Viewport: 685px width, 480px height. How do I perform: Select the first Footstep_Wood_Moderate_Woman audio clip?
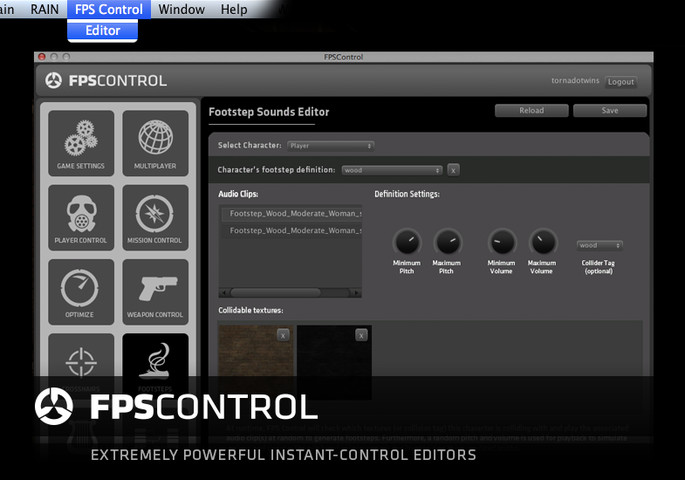(291, 214)
